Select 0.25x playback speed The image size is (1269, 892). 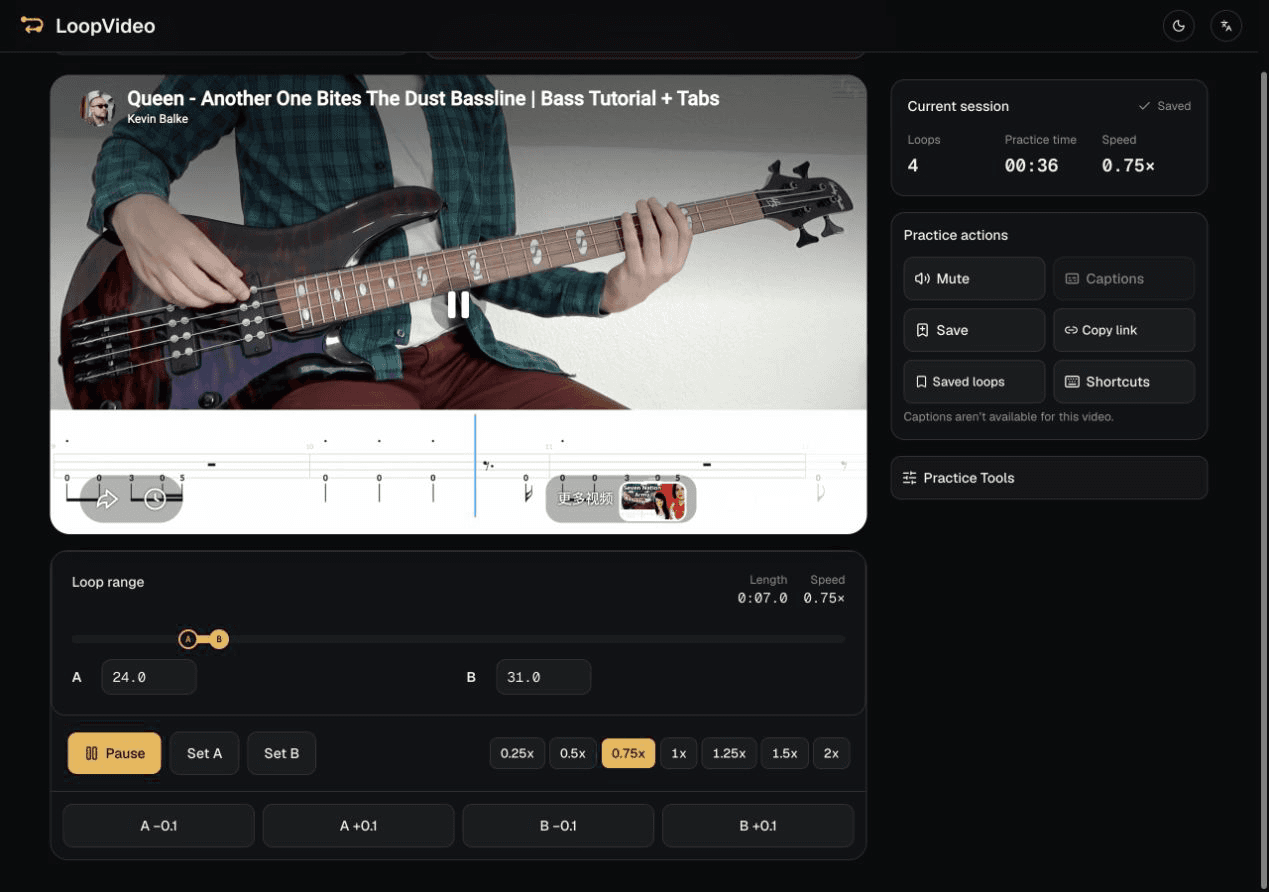pyautogui.click(x=517, y=753)
